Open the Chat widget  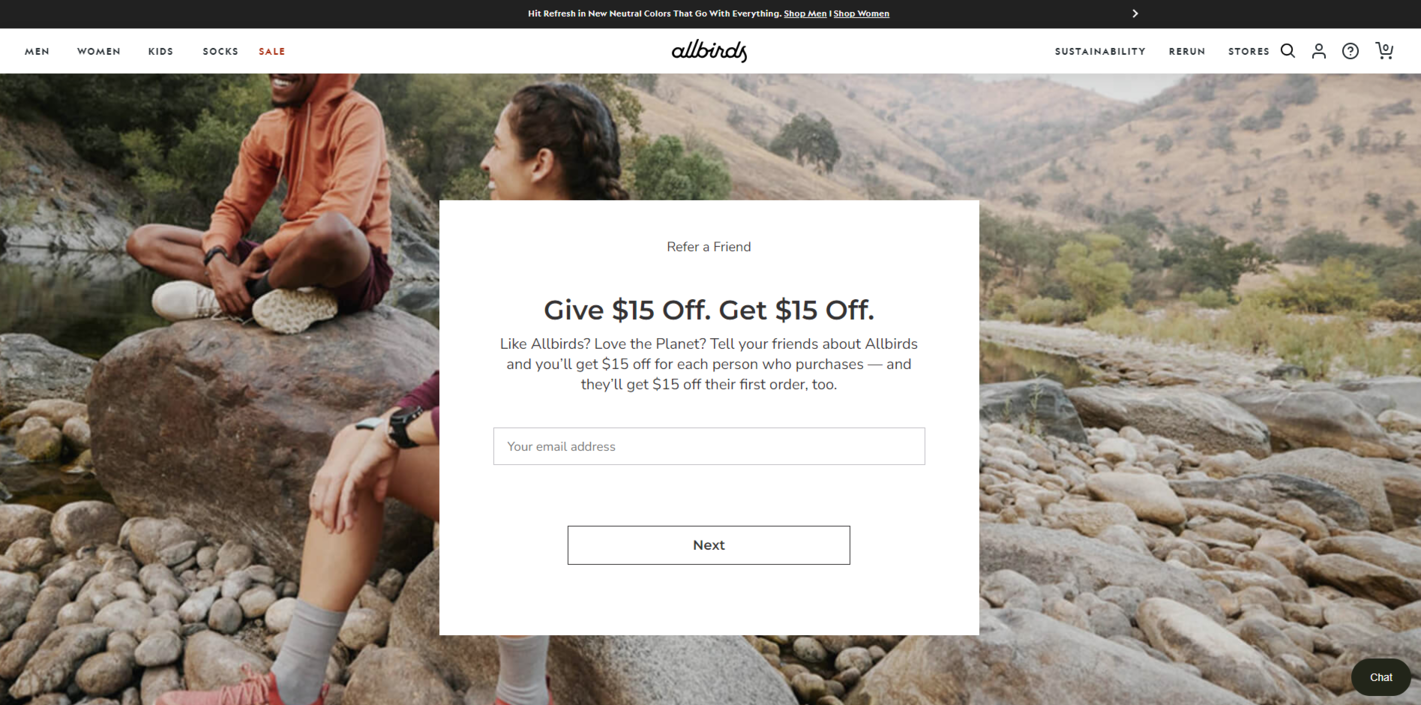point(1381,677)
